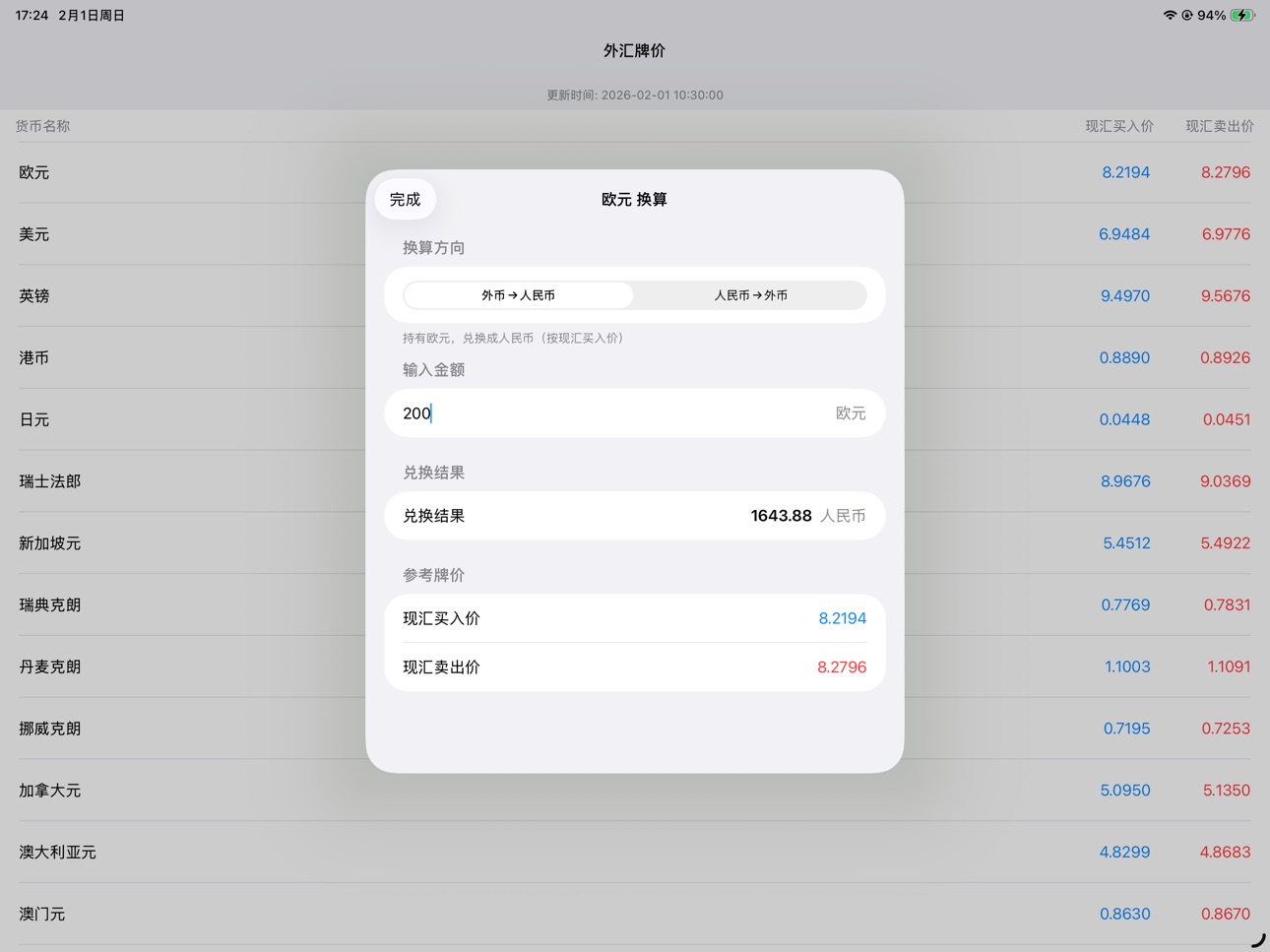Click the 加拿大元 buy rate 5.0950
This screenshot has width=1270, height=952.
[1125, 791]
